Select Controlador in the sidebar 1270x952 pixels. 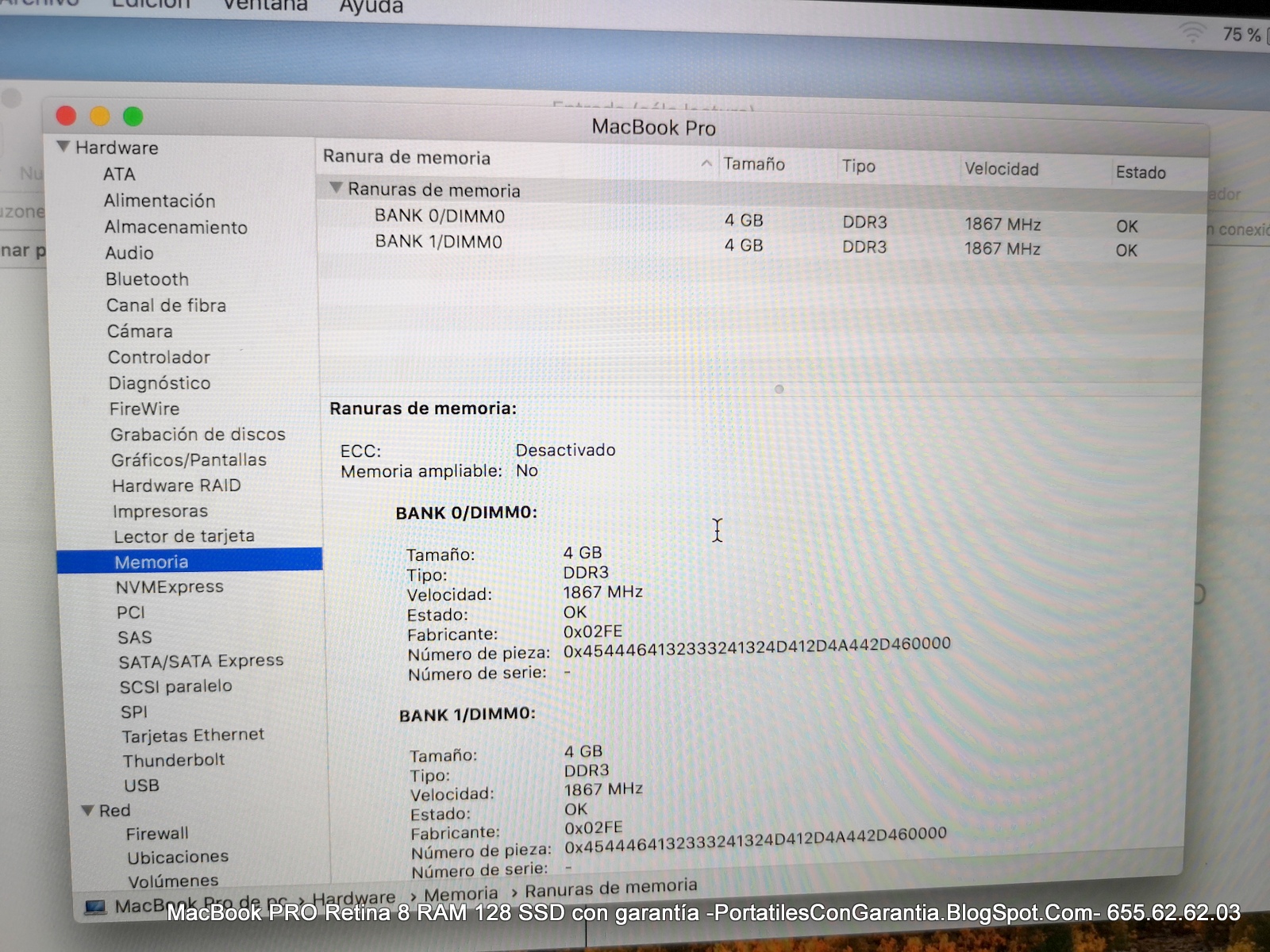click(159, 357)
